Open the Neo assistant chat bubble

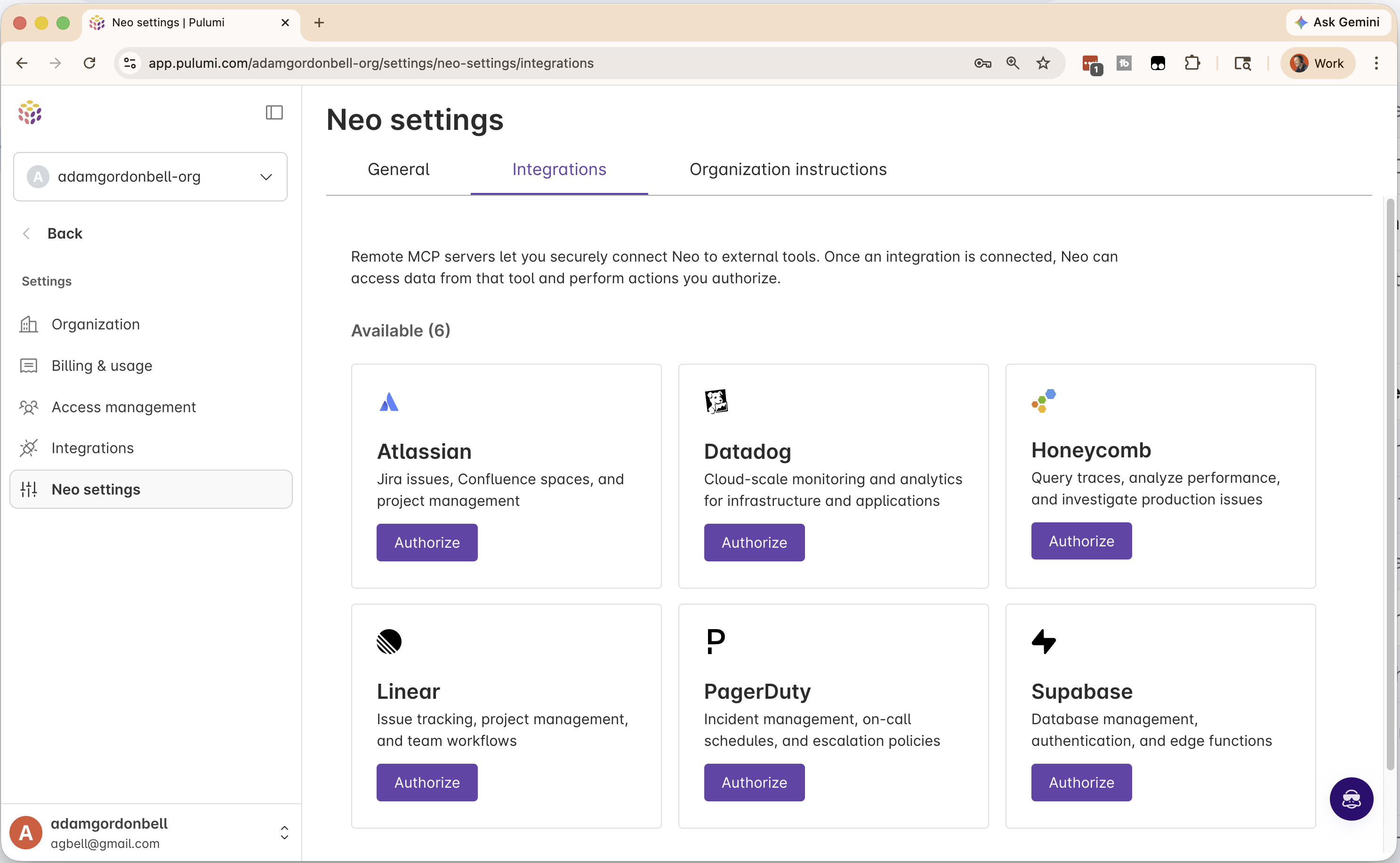coord(1351,799)
